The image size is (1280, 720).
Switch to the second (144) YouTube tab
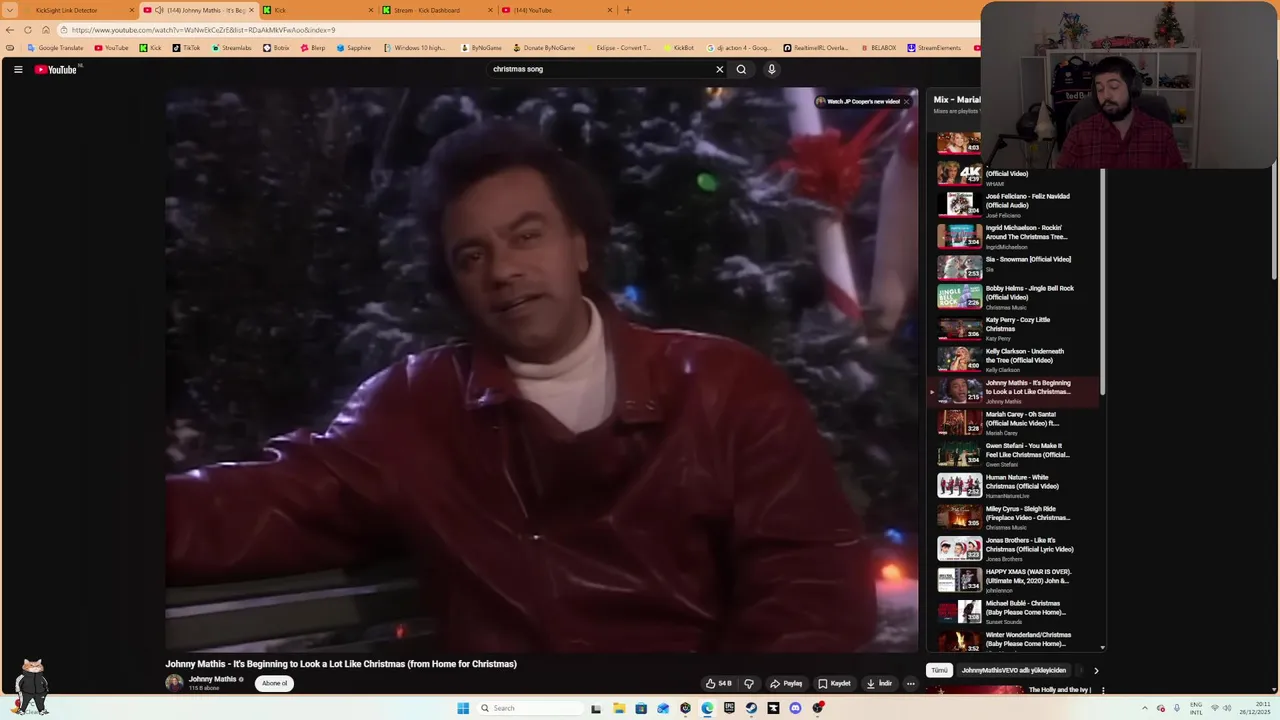[x=555, y=10]
